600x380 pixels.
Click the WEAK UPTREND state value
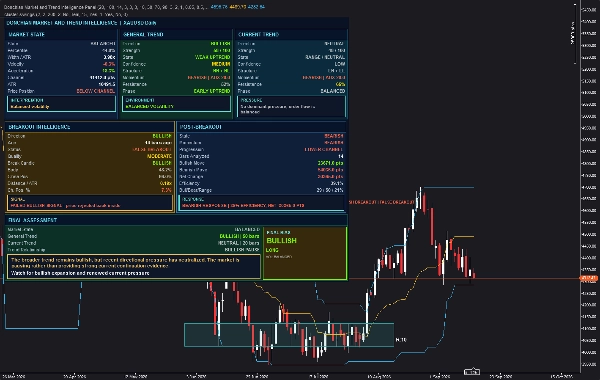[212, 57]
